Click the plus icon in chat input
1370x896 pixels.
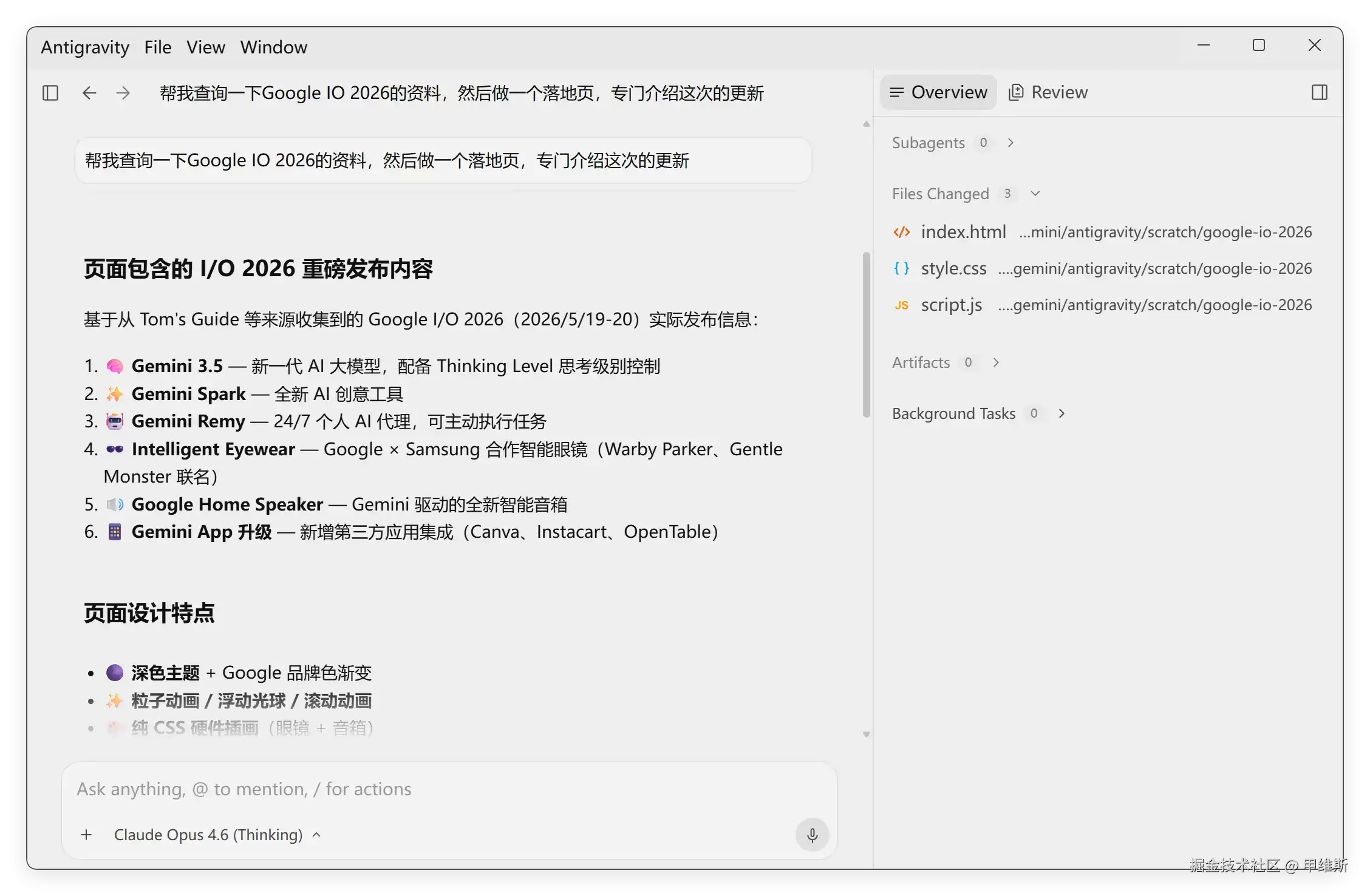pos(86,835)
